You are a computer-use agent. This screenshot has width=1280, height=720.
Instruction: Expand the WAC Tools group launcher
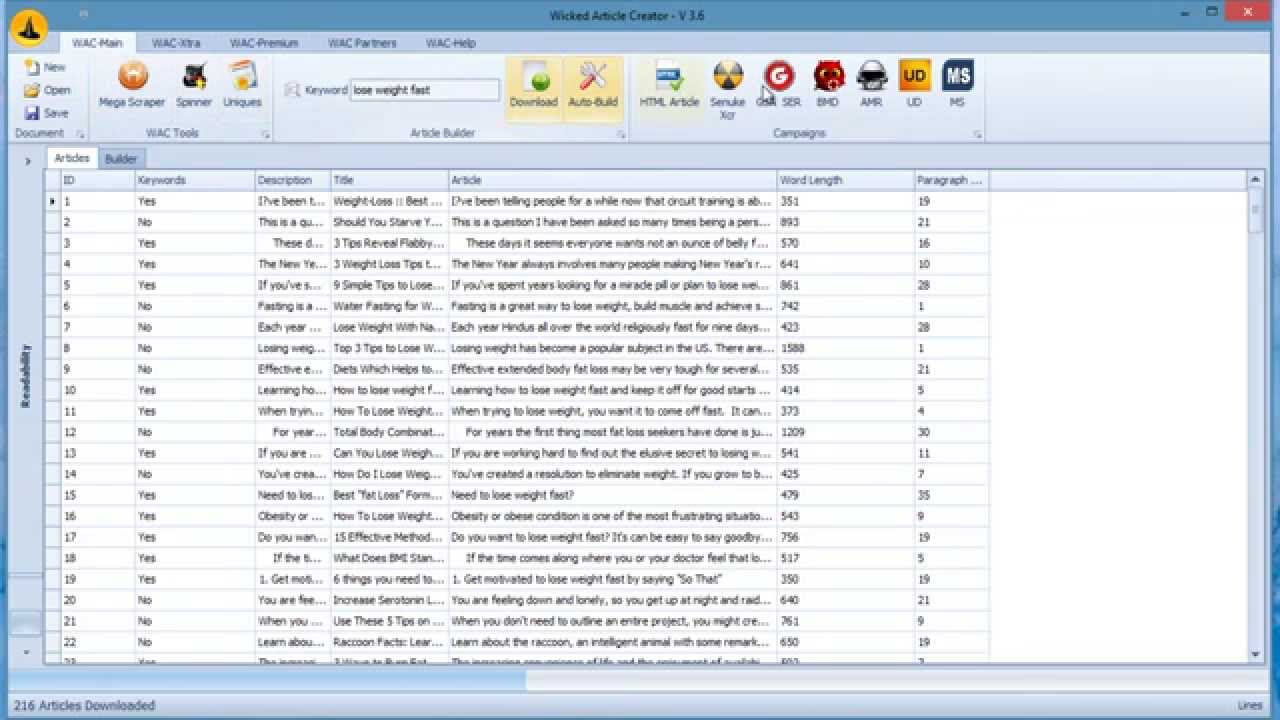click(x=266, y=134)
